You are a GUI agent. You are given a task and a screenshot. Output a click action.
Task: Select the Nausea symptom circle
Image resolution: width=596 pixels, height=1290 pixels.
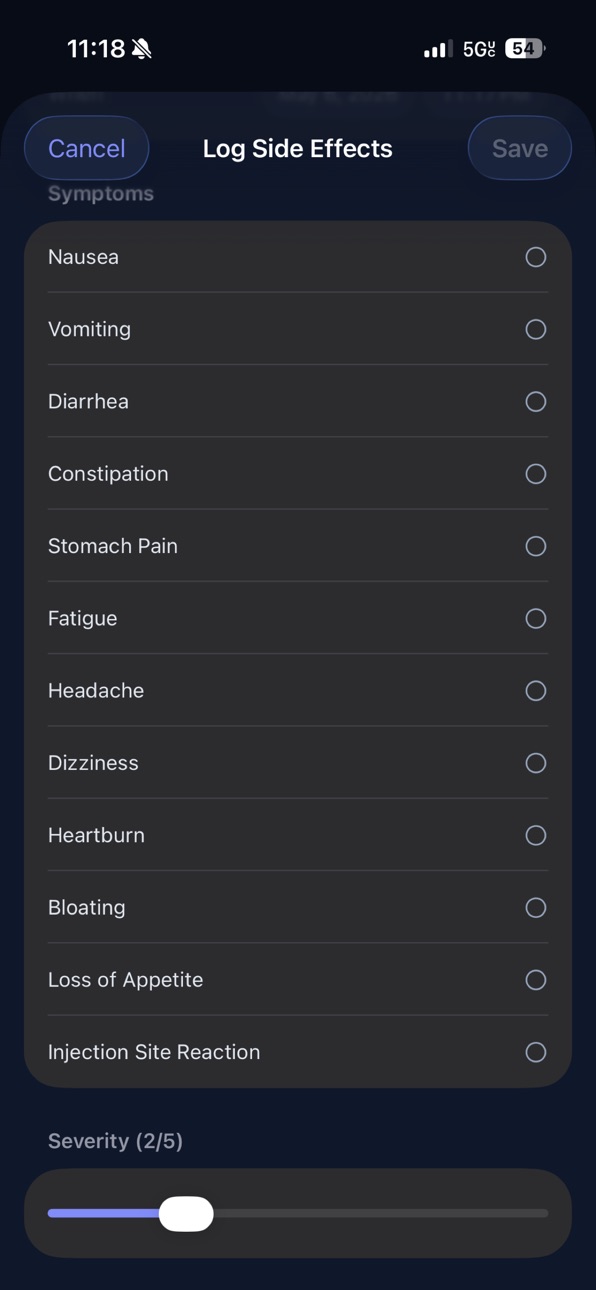click(x=536, y=257)
